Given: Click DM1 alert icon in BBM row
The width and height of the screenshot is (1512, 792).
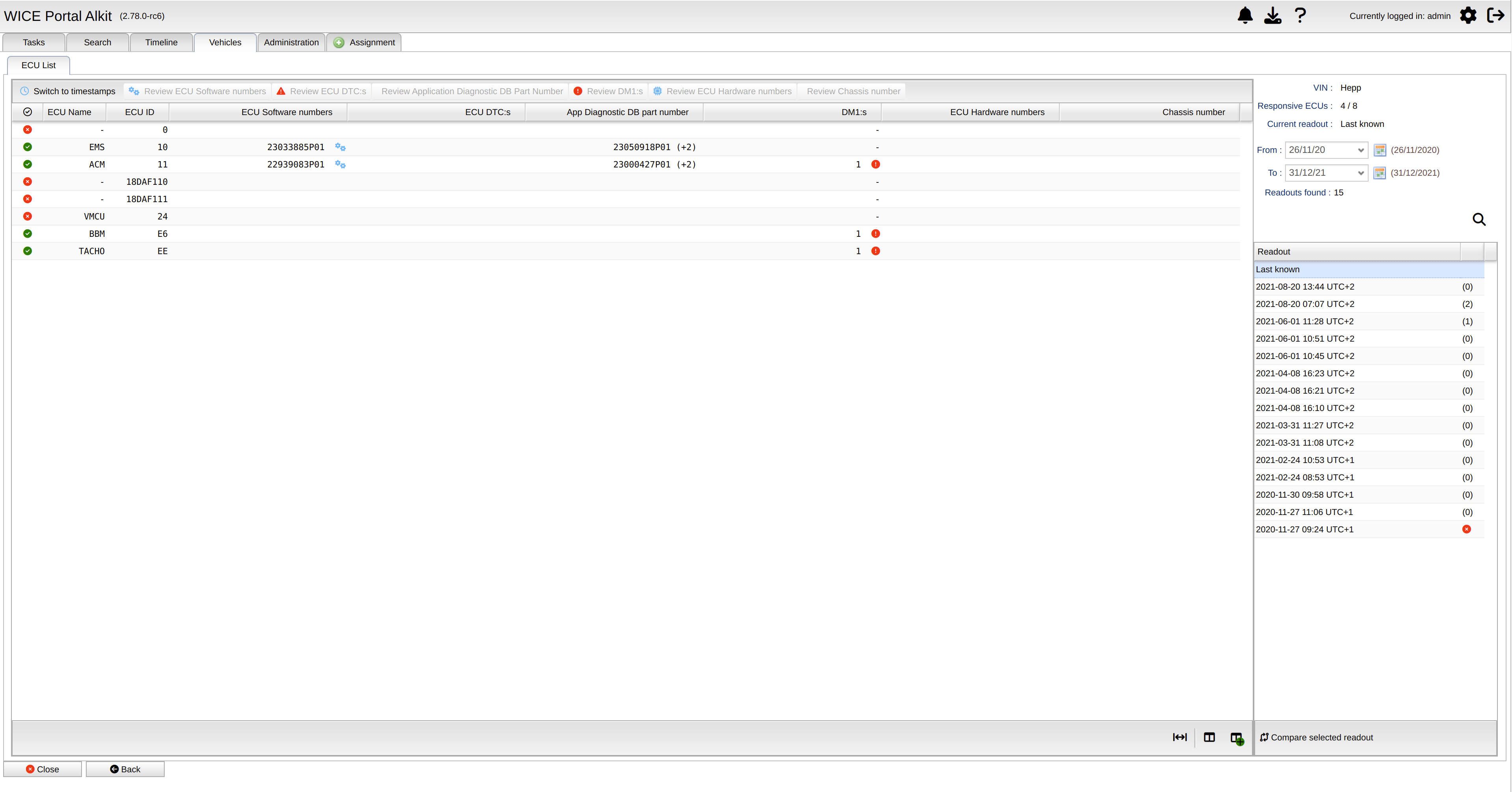Looking at the screenshot, I should [x=875, y=234].
